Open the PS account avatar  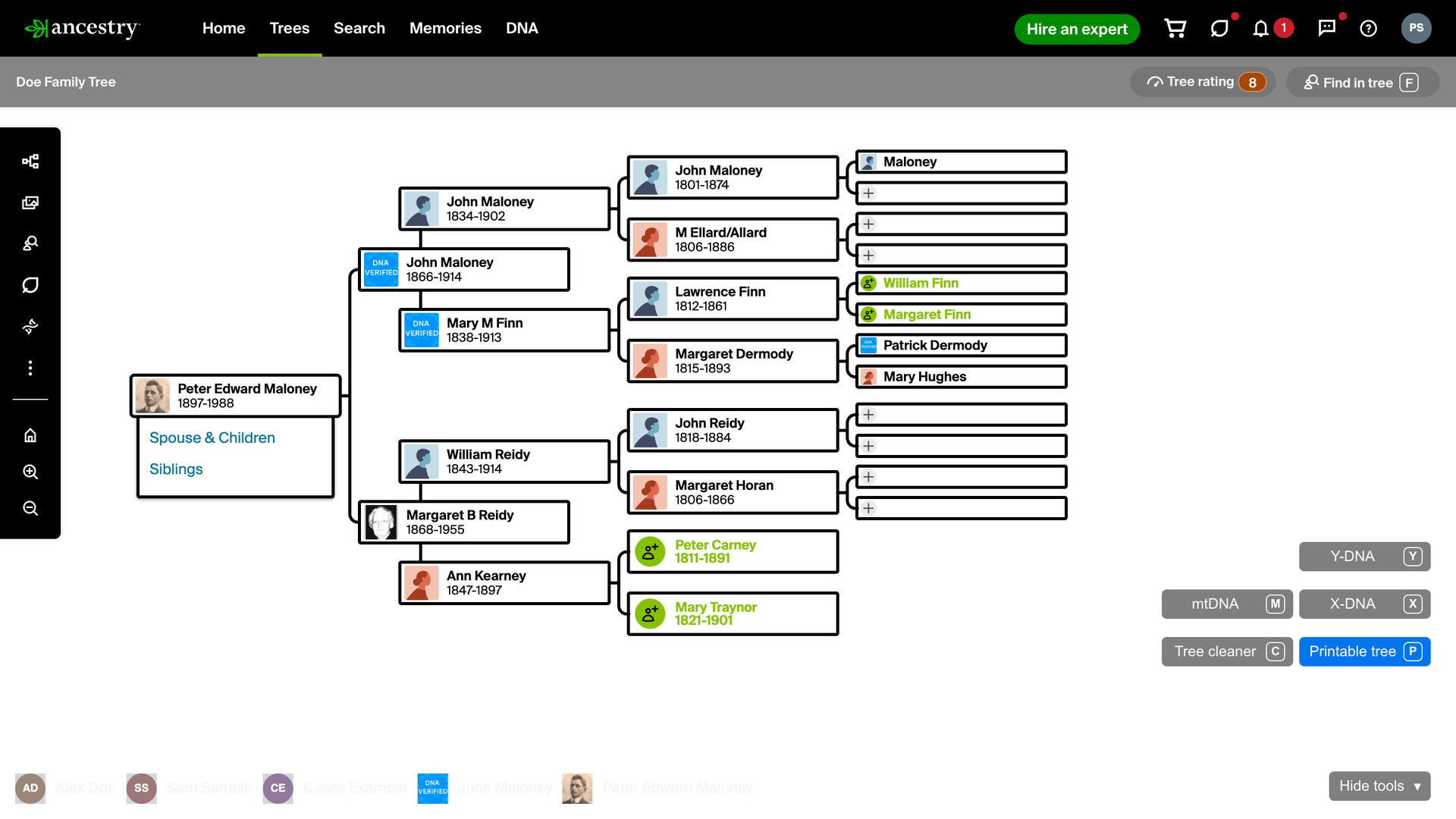1416,28
